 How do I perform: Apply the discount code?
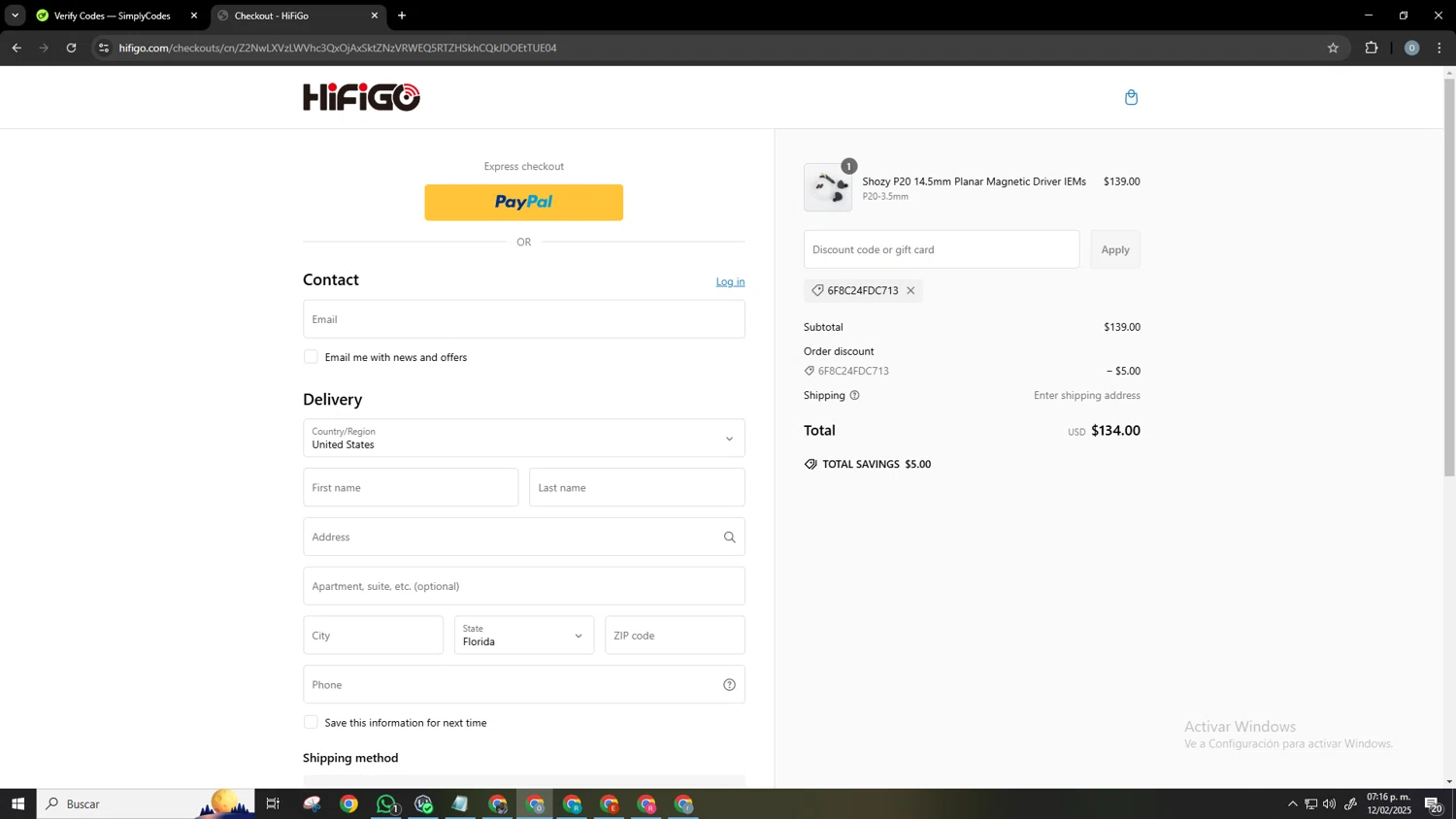1115,249
